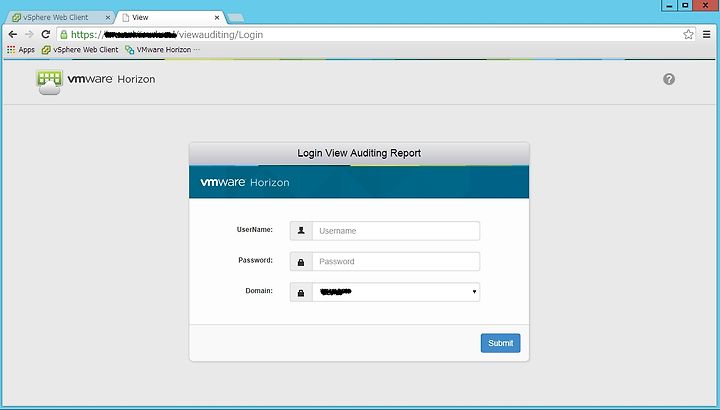
Task: Click the 'Login View Auditing Report' heading
Action: click(359, 153)
